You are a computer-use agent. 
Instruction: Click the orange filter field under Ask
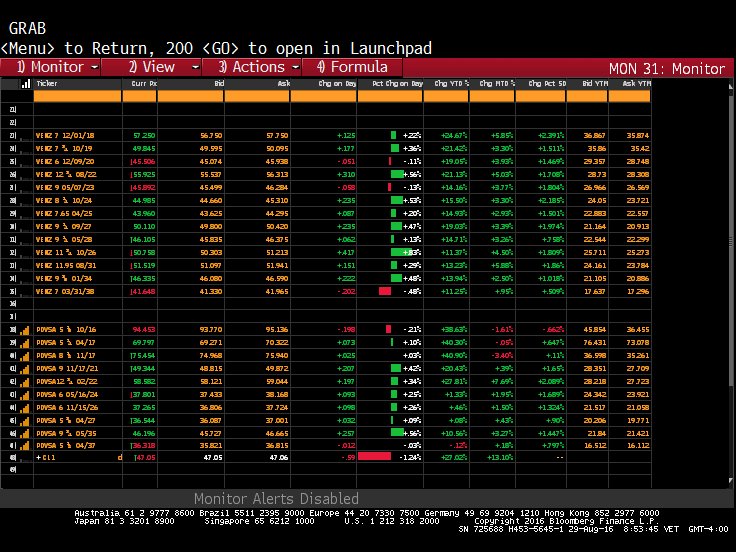[257, 96]
